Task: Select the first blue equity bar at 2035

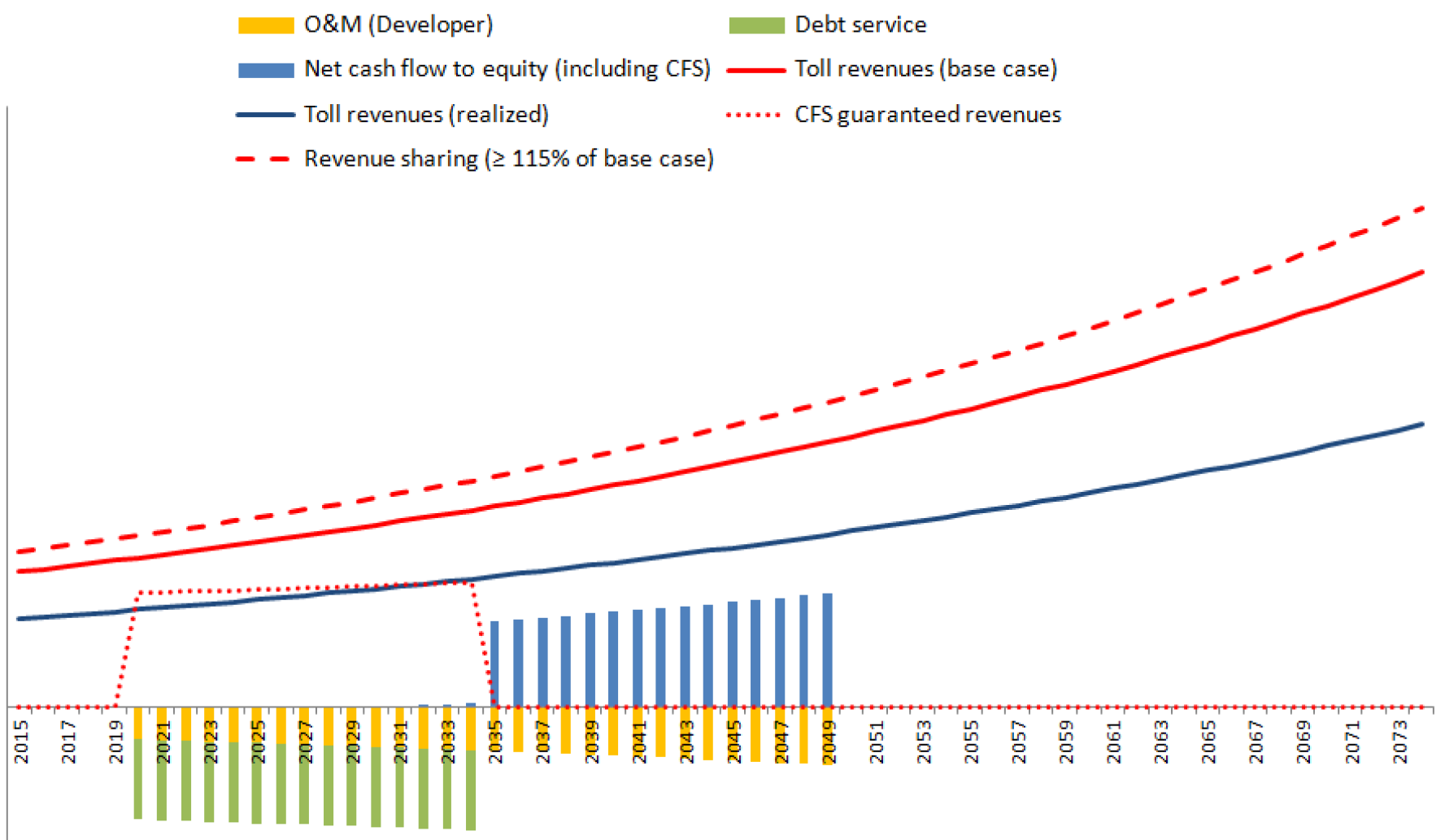Action: click(494, 664)
